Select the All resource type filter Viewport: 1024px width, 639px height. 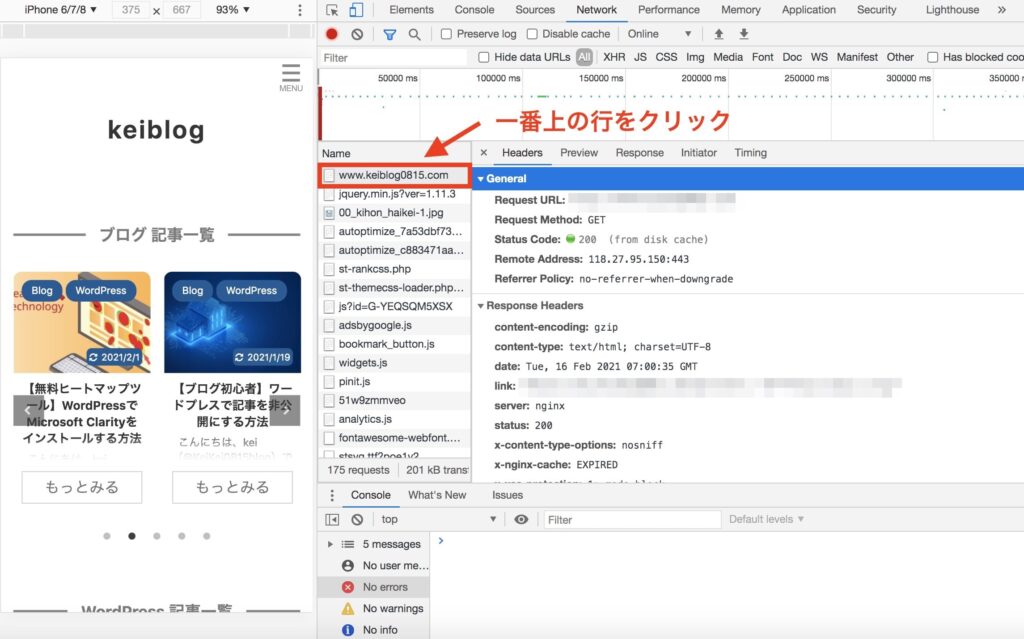(584, 57)
